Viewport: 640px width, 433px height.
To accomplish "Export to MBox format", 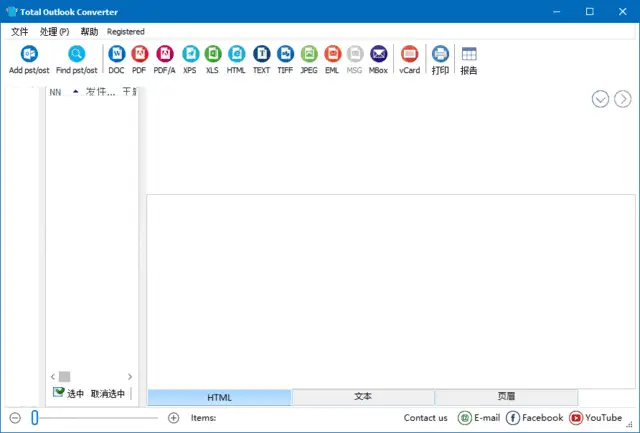I will pos(378,54).
